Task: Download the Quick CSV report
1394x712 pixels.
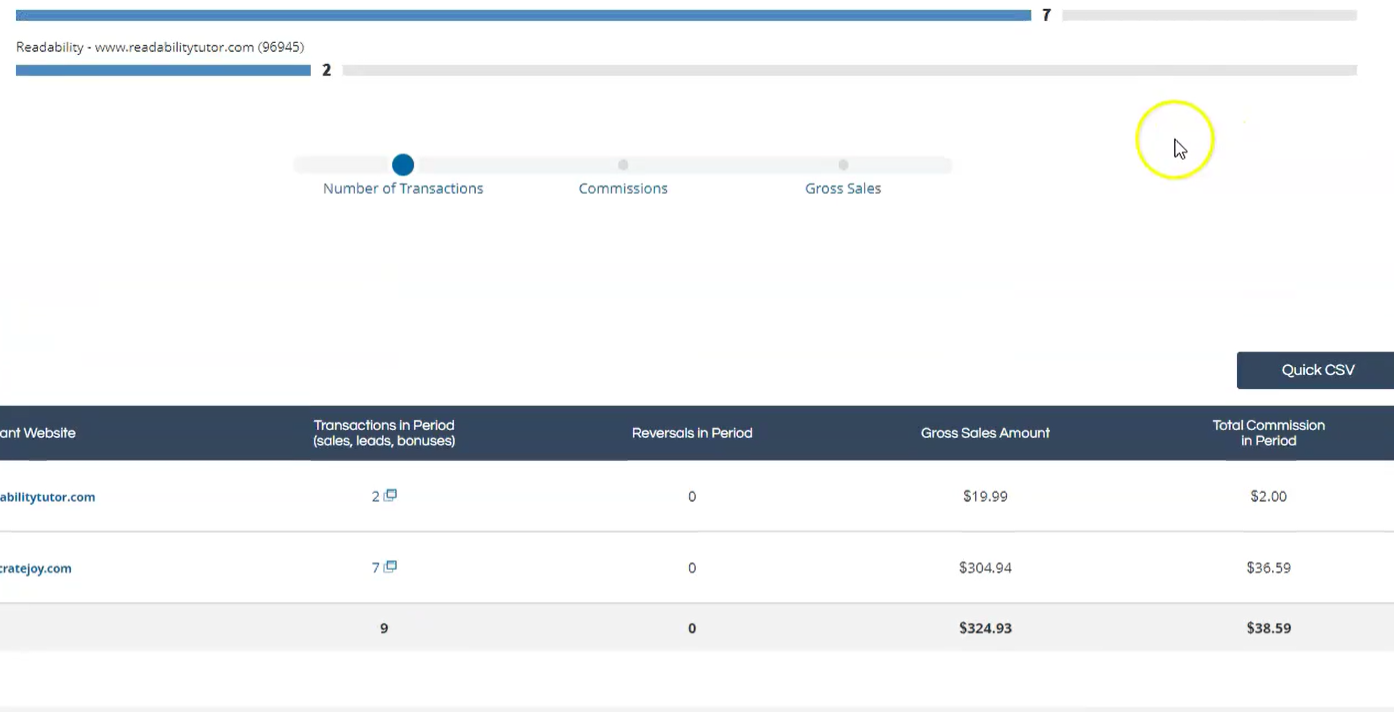Action: pyautogui.click(x=1315, y=370)
